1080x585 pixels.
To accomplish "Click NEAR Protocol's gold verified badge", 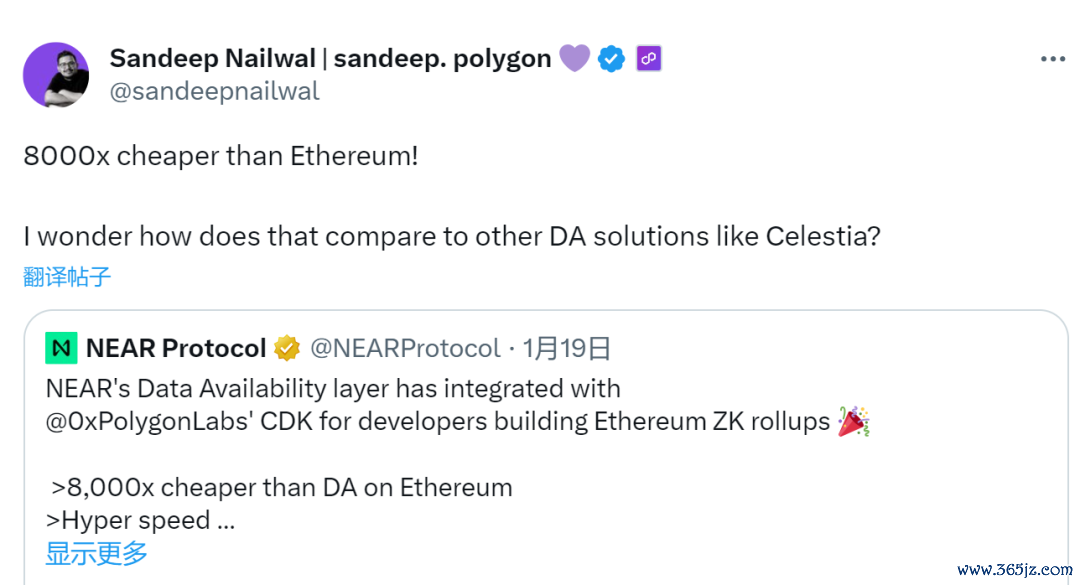I will 287,348.
